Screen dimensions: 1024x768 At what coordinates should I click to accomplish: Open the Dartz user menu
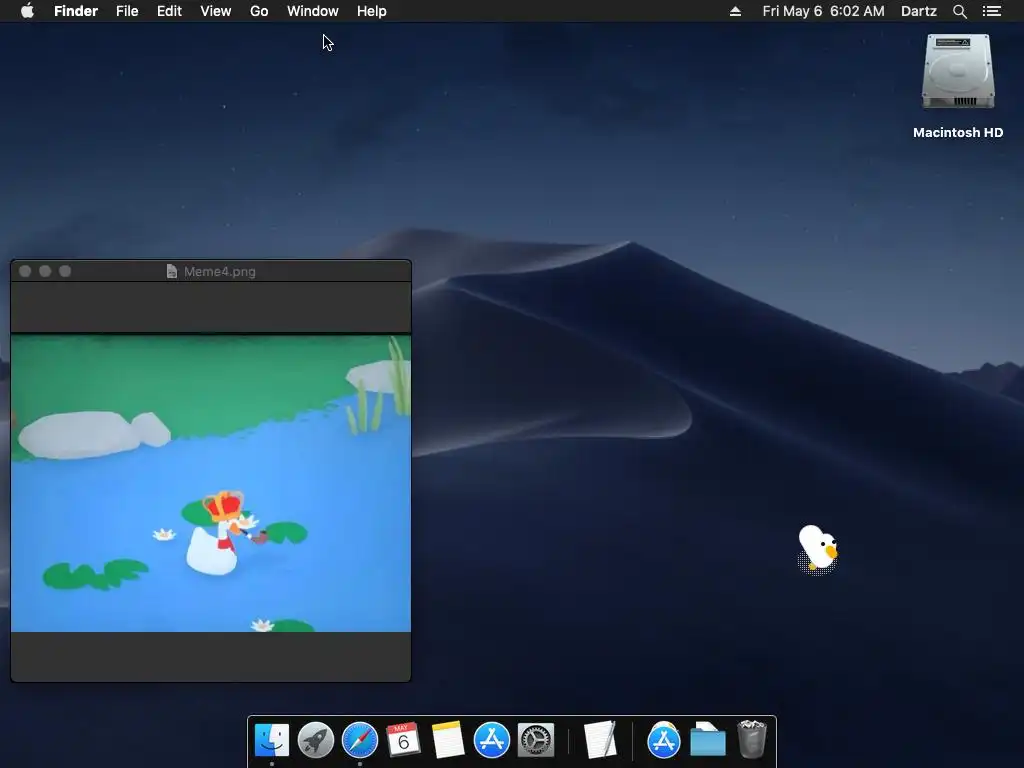click(919, 11)
